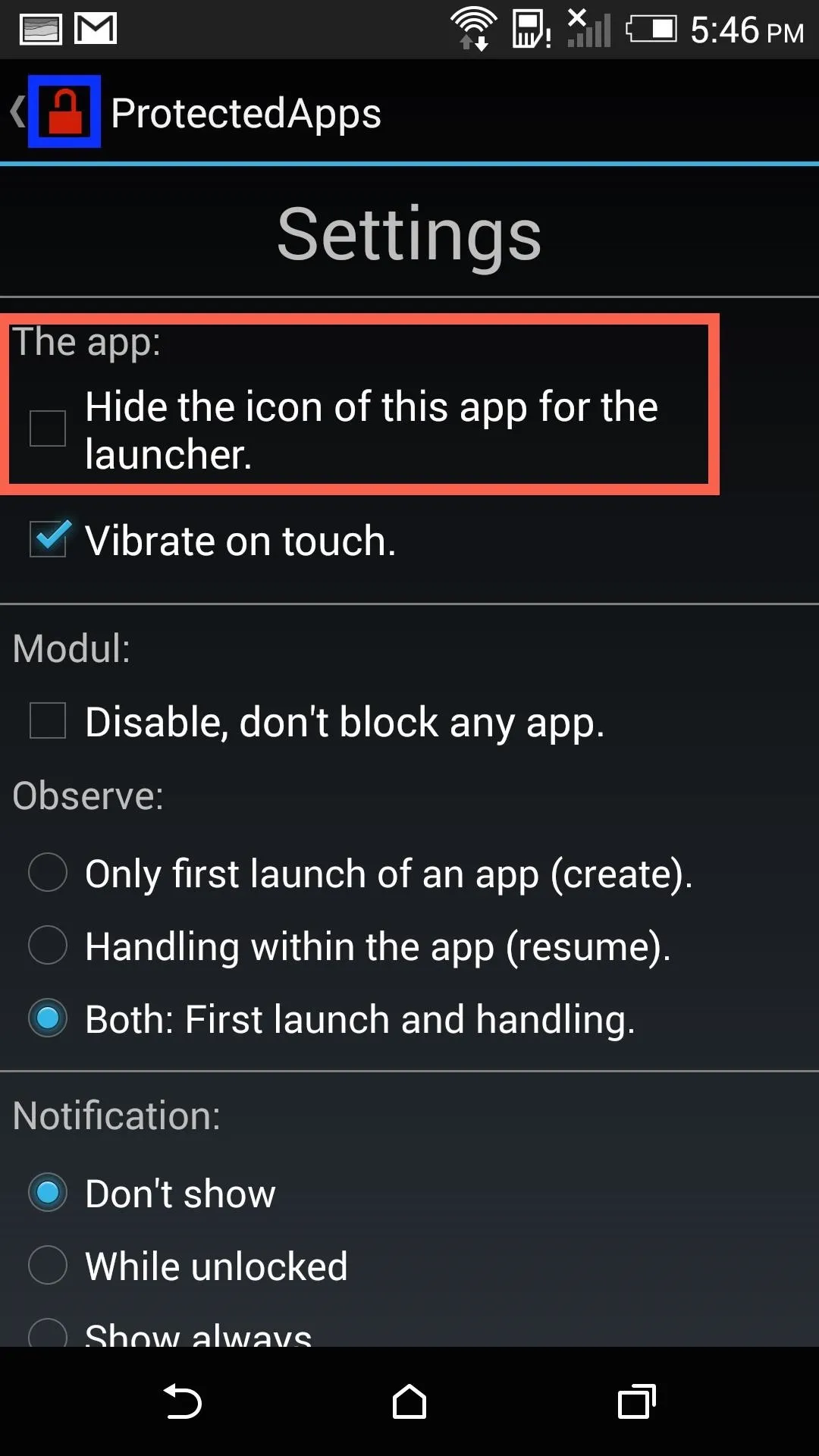Select Both: First launch and handling
This screenshot has height=1456, width=819.
point(48,1018)
